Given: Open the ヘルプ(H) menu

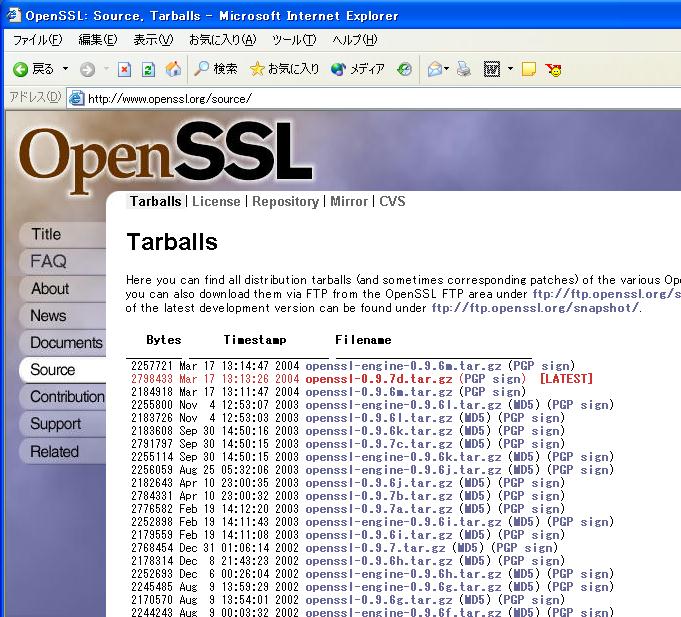Looking at the screenshot, I should (354, 40).
